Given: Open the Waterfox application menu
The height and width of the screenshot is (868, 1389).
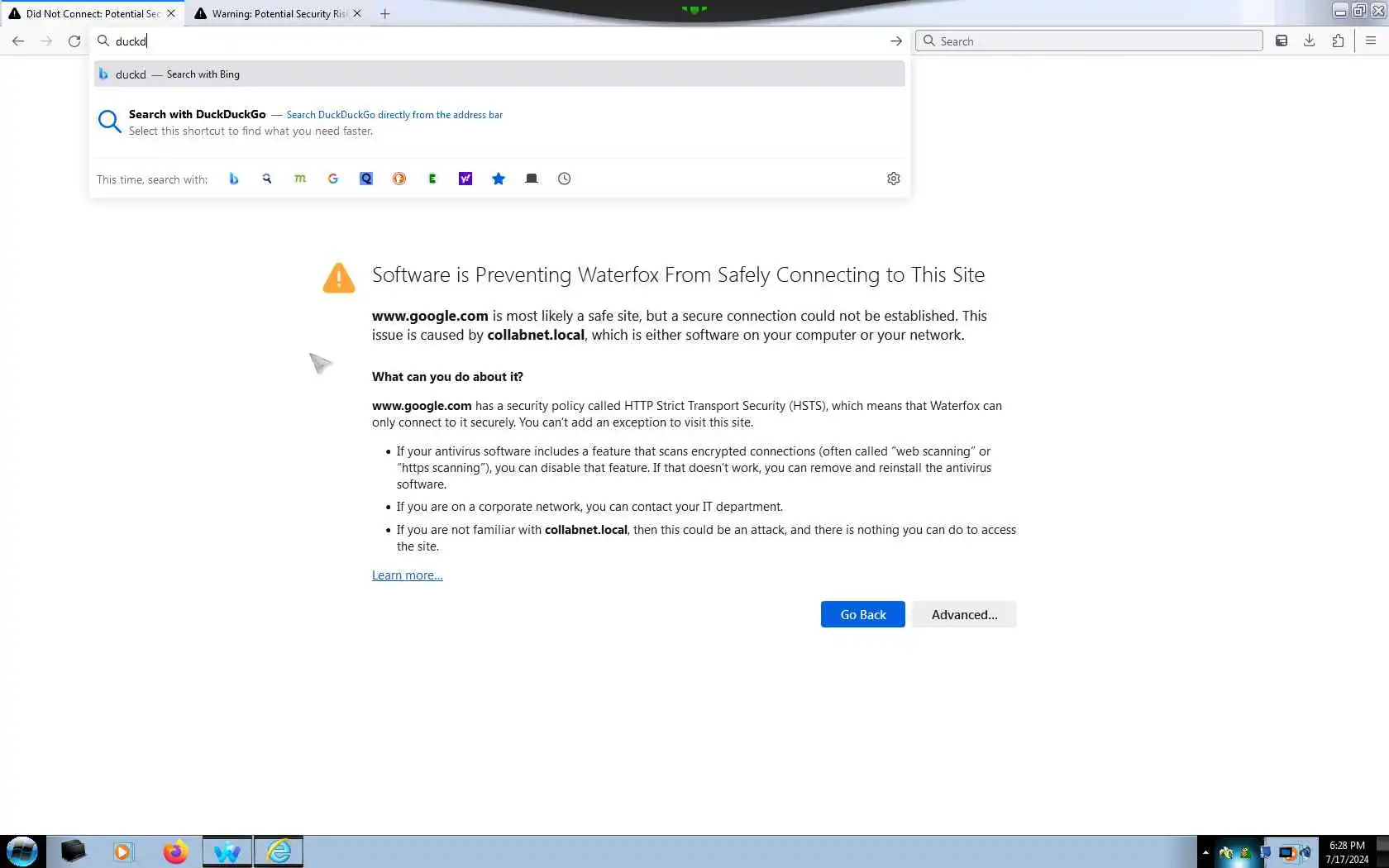Looking at the screenshot, I should (1371, 41).
